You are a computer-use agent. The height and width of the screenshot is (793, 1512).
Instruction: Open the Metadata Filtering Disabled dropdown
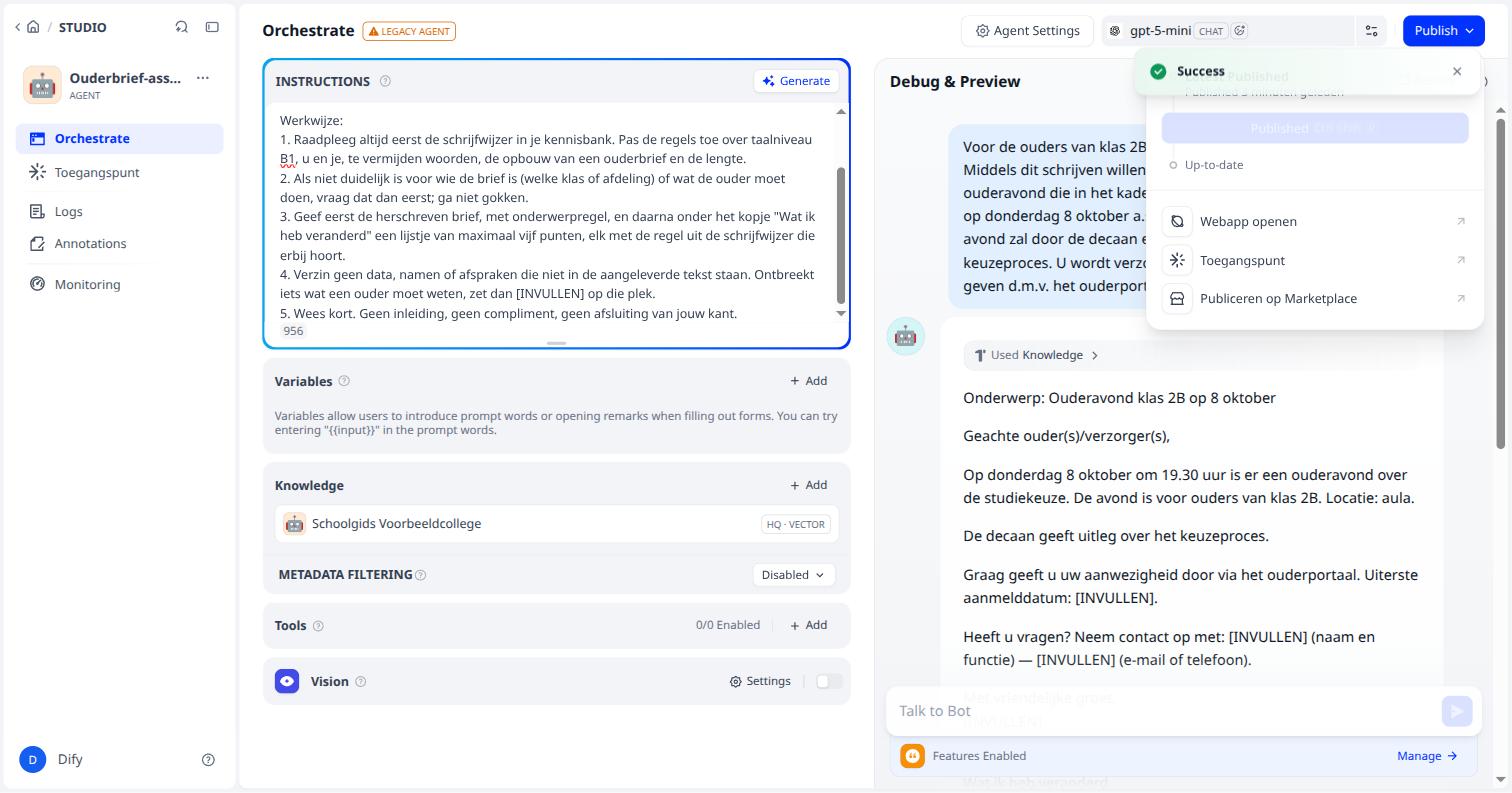[794, 575]
